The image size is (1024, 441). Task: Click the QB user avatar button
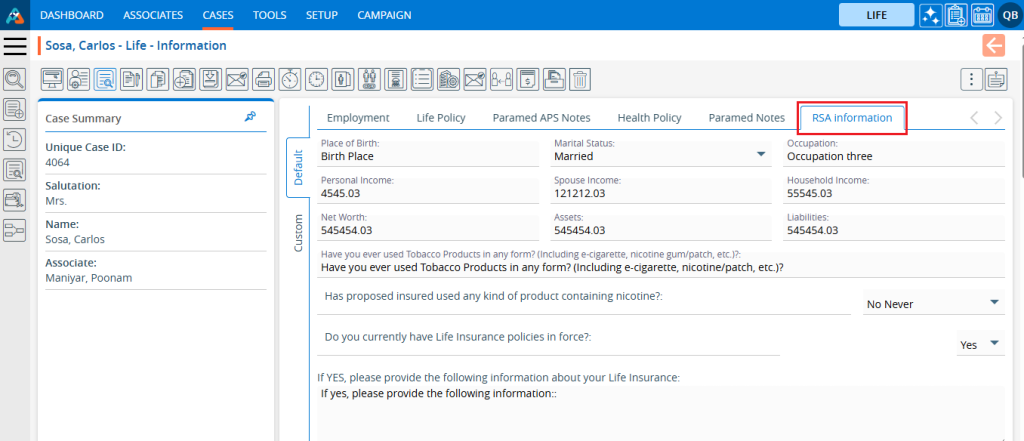(x=1008, y=15)
